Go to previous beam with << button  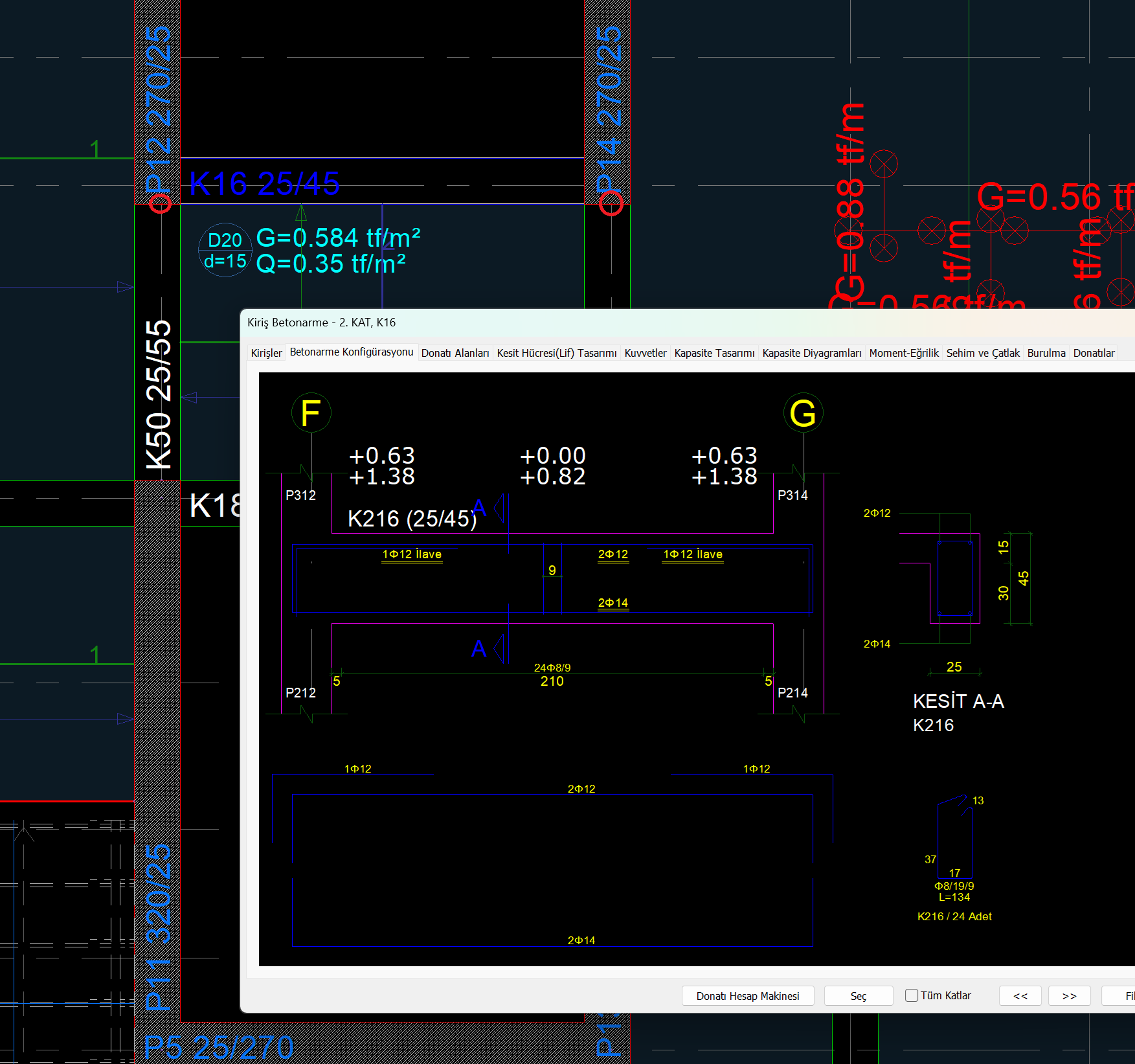[x=1020, y=996]
